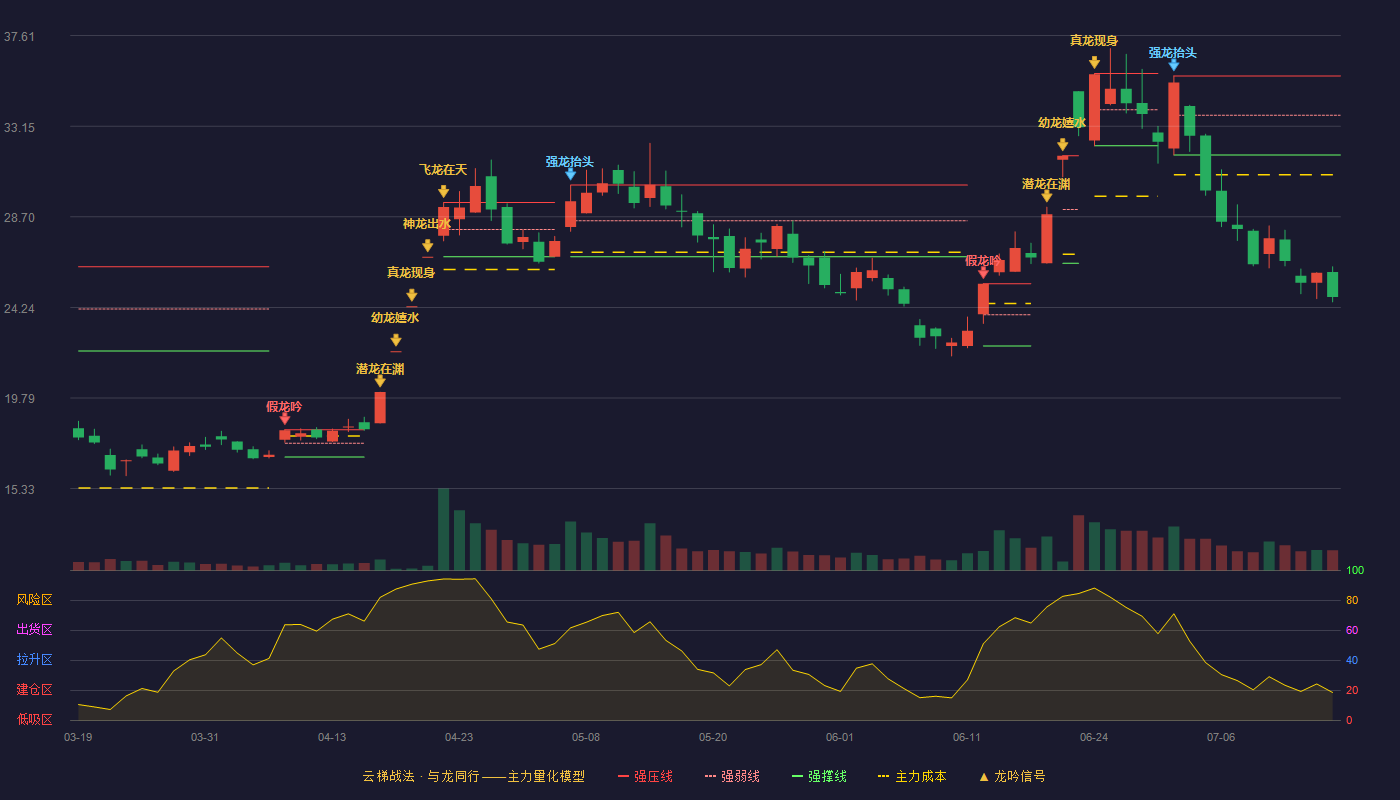Click the 神龙出水 signal arrow marker
Screen dimensions: 1400x800
tap(427, 245)
